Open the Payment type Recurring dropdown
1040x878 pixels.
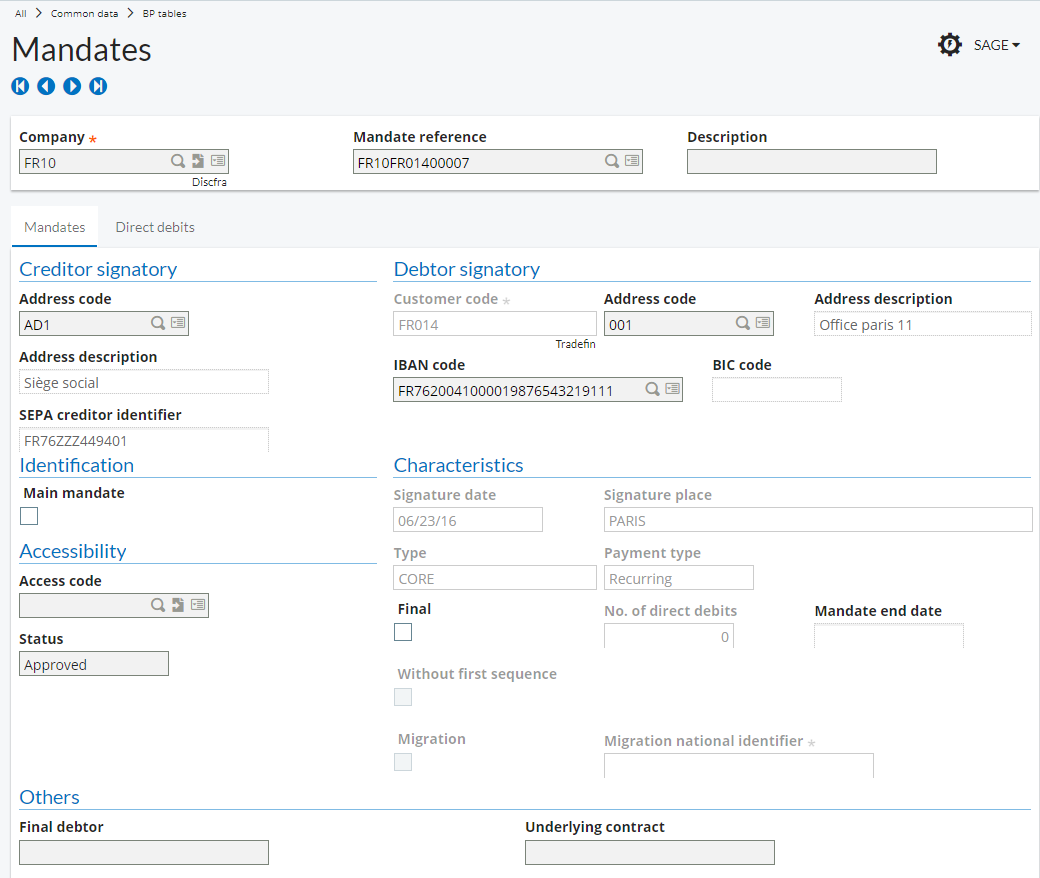679,578
